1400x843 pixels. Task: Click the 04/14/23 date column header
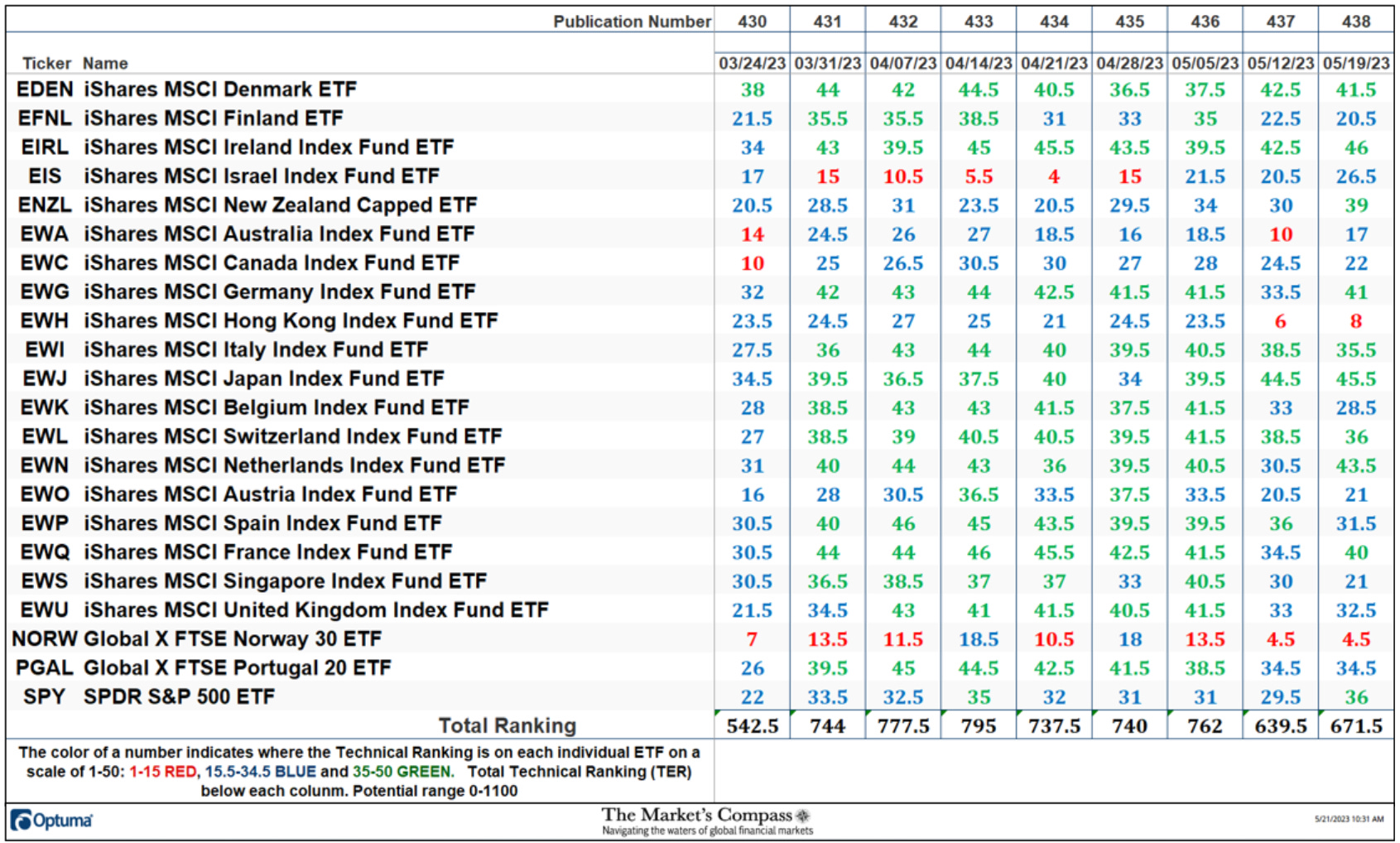click(979, 64)
